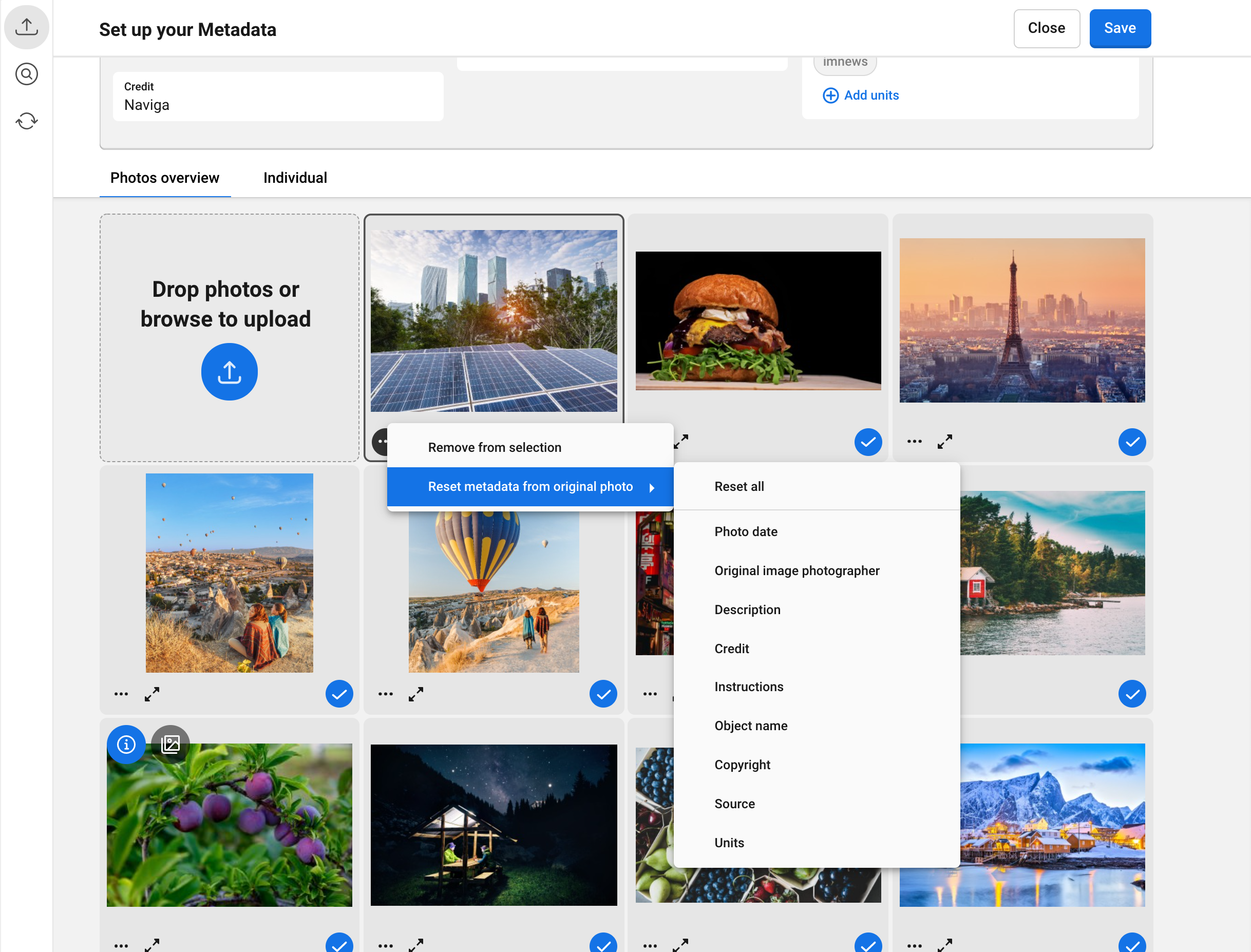
Task: Click info icon on plum photo
Action: 126,744
